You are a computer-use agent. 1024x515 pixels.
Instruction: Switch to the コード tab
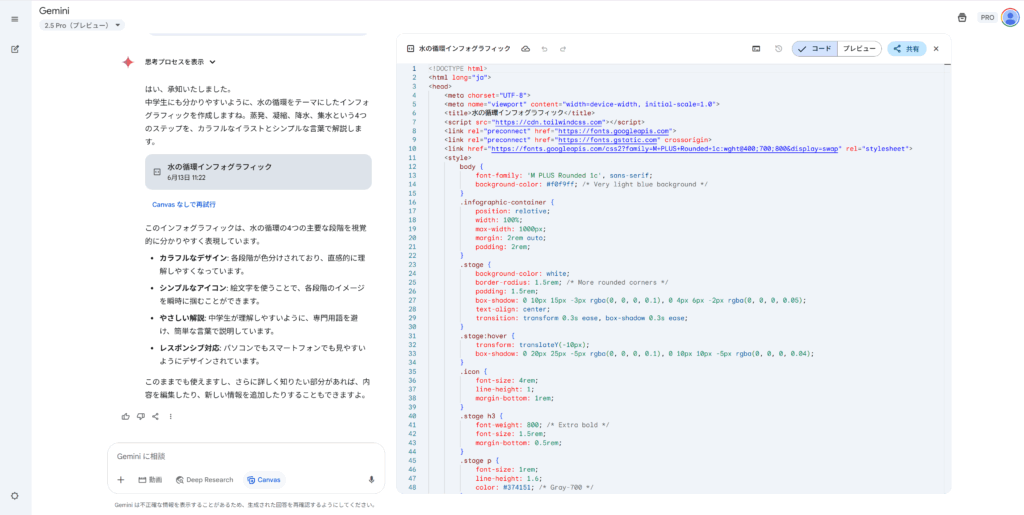point(815,49)
